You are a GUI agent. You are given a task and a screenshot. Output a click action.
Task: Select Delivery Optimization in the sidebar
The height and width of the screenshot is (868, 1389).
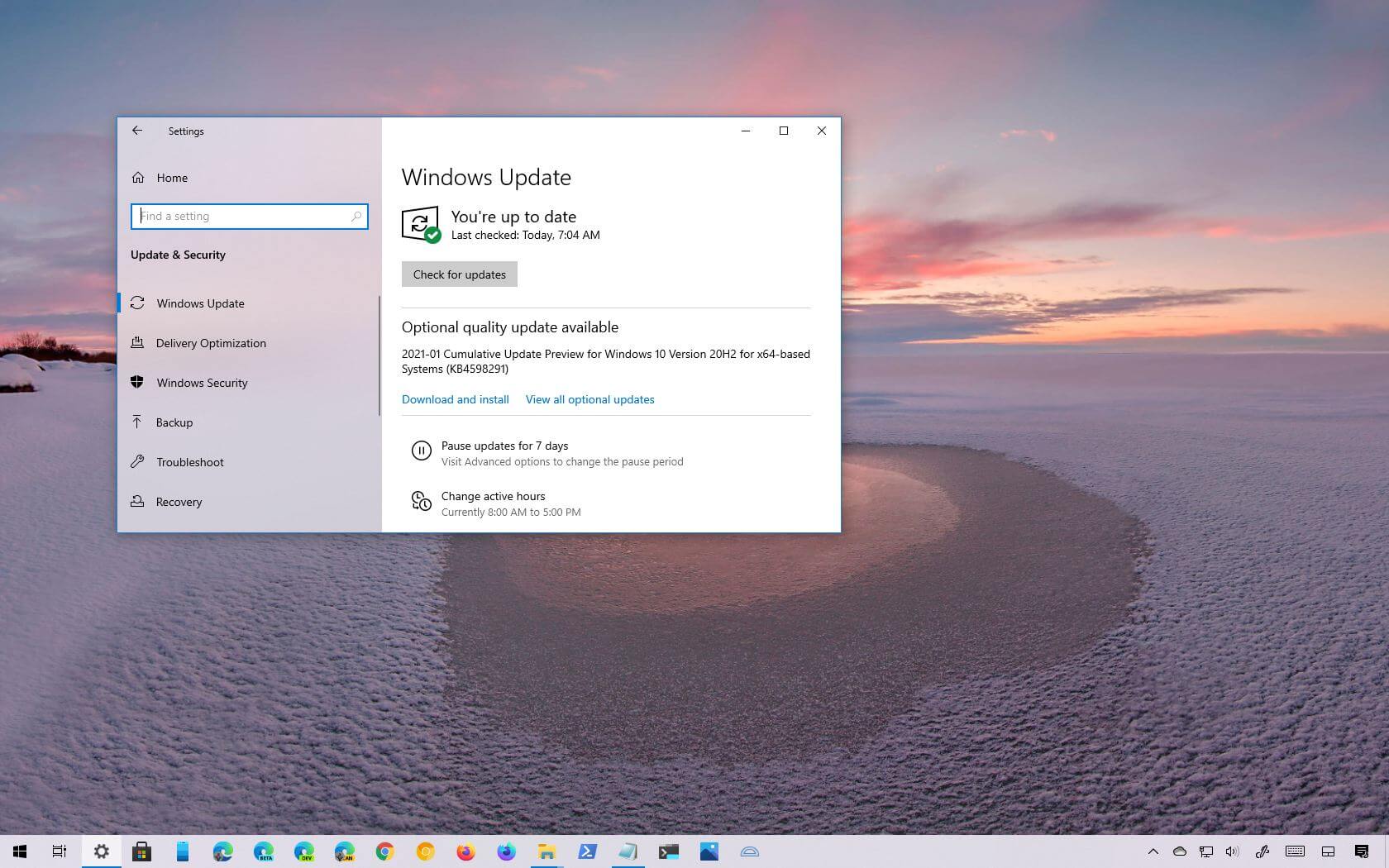click(x=211, y=343)
